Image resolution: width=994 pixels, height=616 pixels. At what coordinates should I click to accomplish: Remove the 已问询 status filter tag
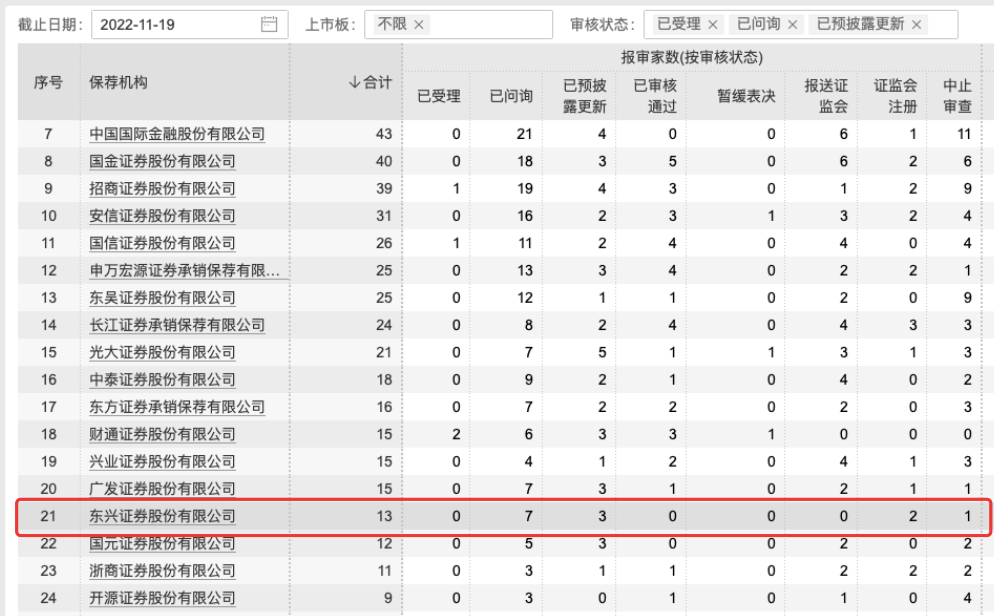coord(792,25)
